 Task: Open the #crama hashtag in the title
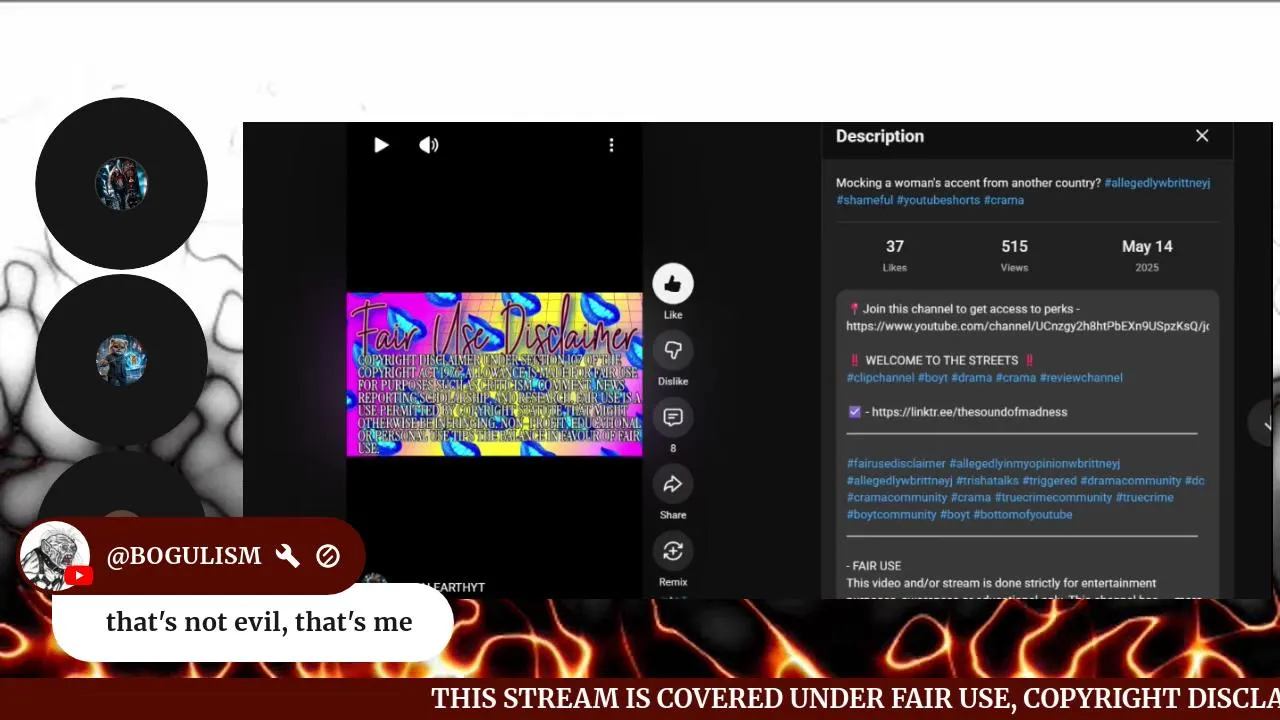pos(1004,200)
